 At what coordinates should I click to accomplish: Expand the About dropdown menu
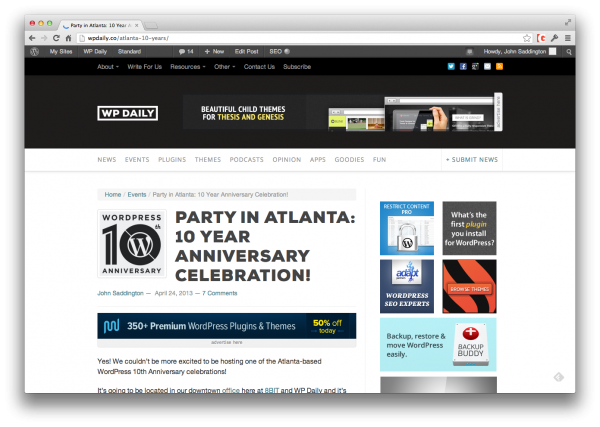[108, 67]
